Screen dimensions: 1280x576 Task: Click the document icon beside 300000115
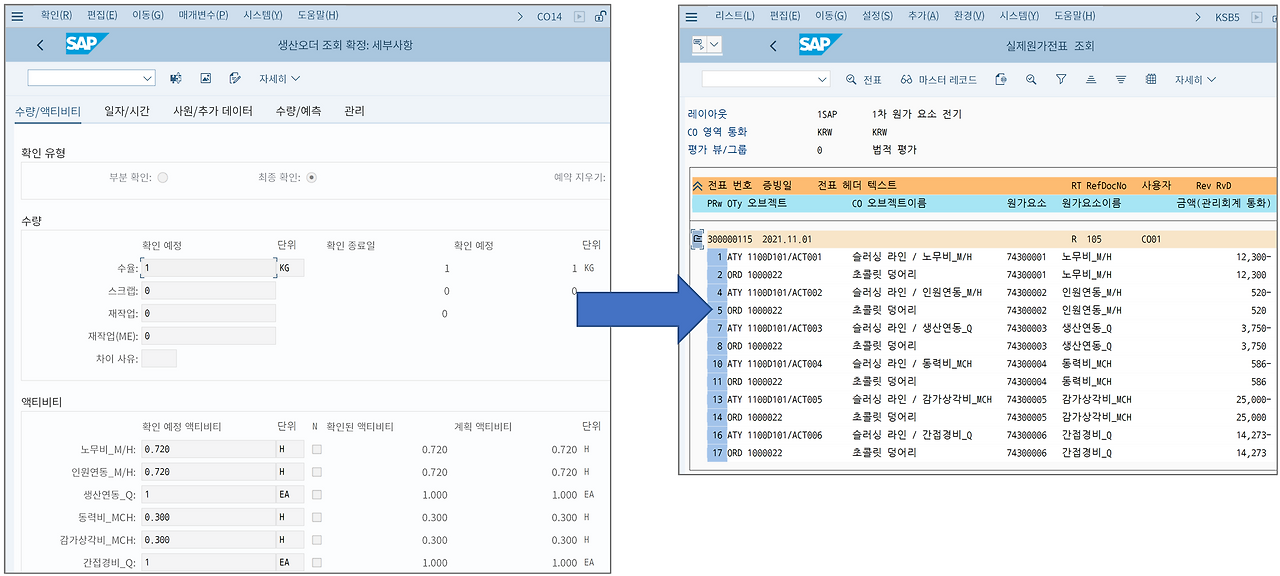tap(697, 239)
